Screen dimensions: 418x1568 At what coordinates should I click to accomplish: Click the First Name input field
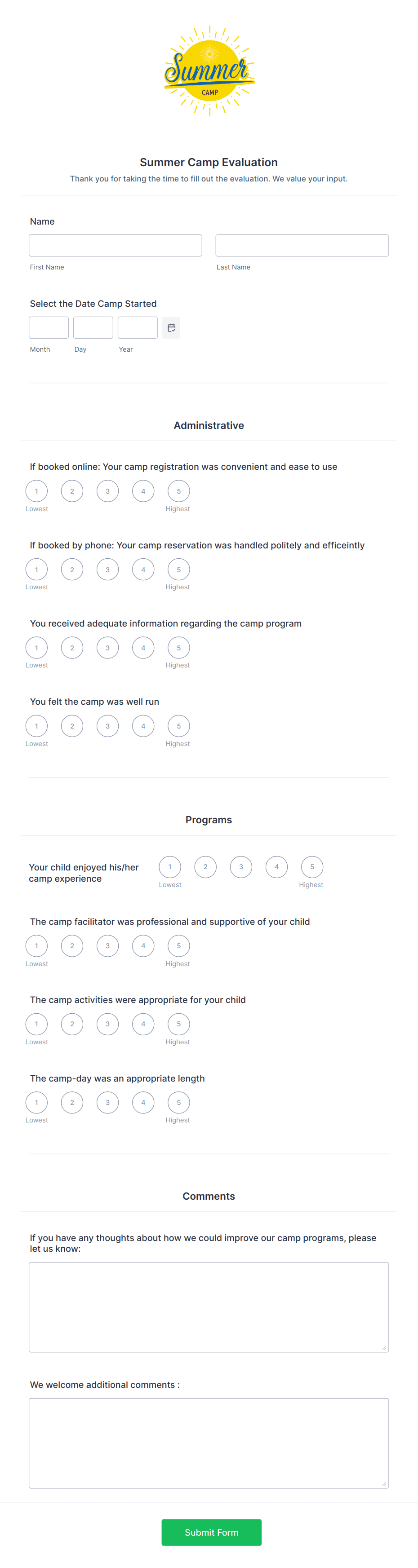coord(115,245)
